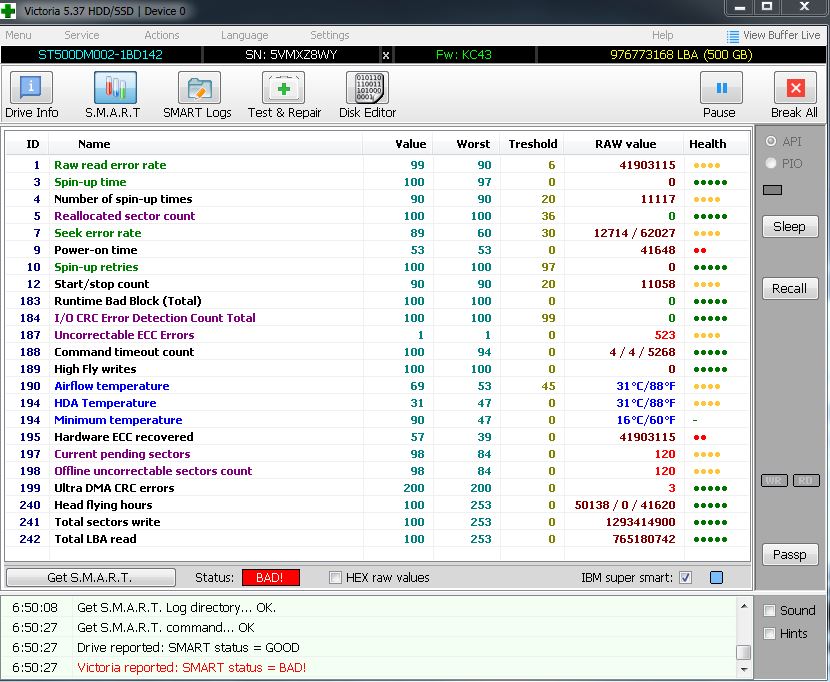The image size is (830, 682).
Task: Click the red BAD! status indicator
Action: point(270,578)
